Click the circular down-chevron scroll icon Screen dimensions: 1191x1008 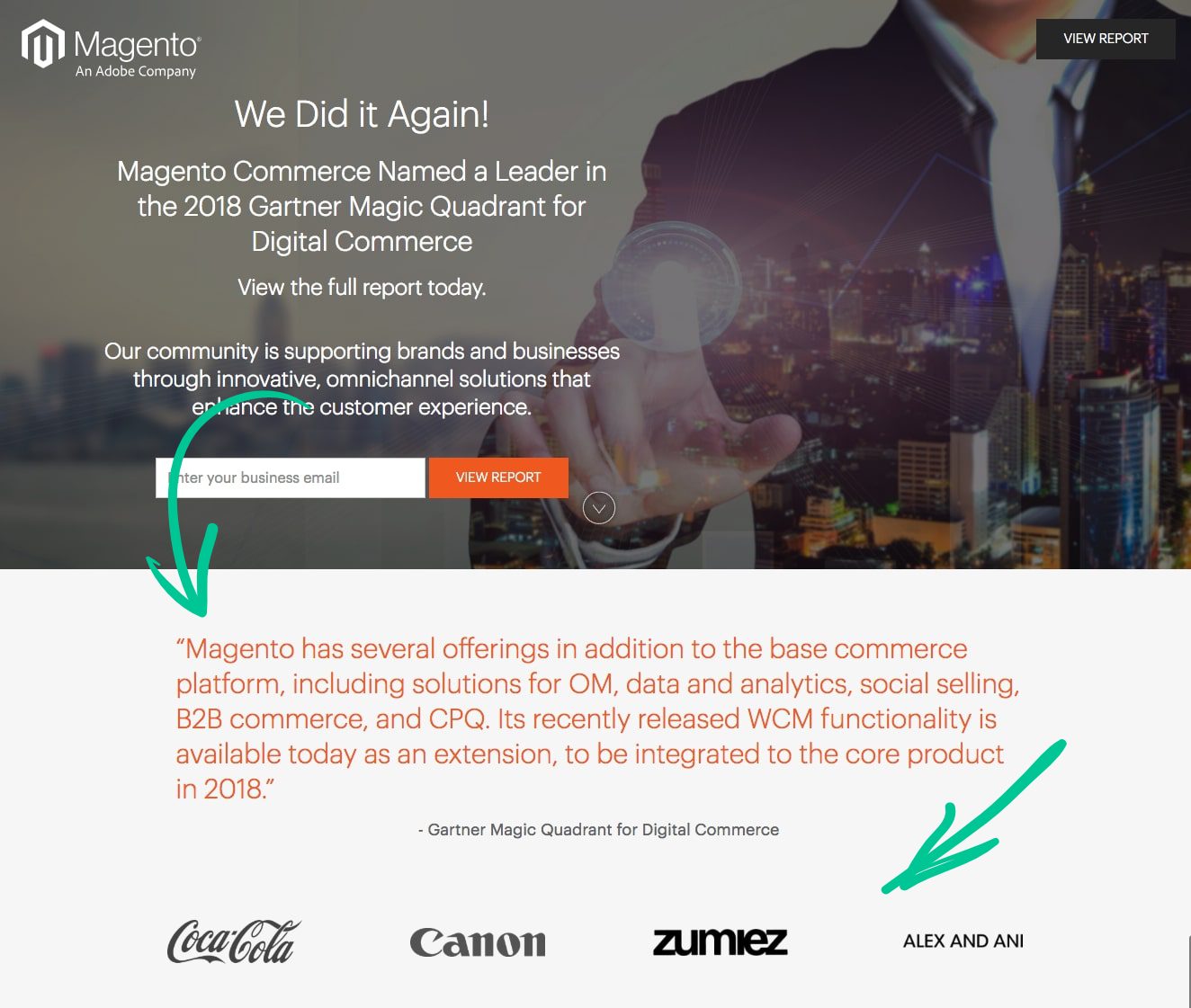pyautogui.click(x=599, y=508)
